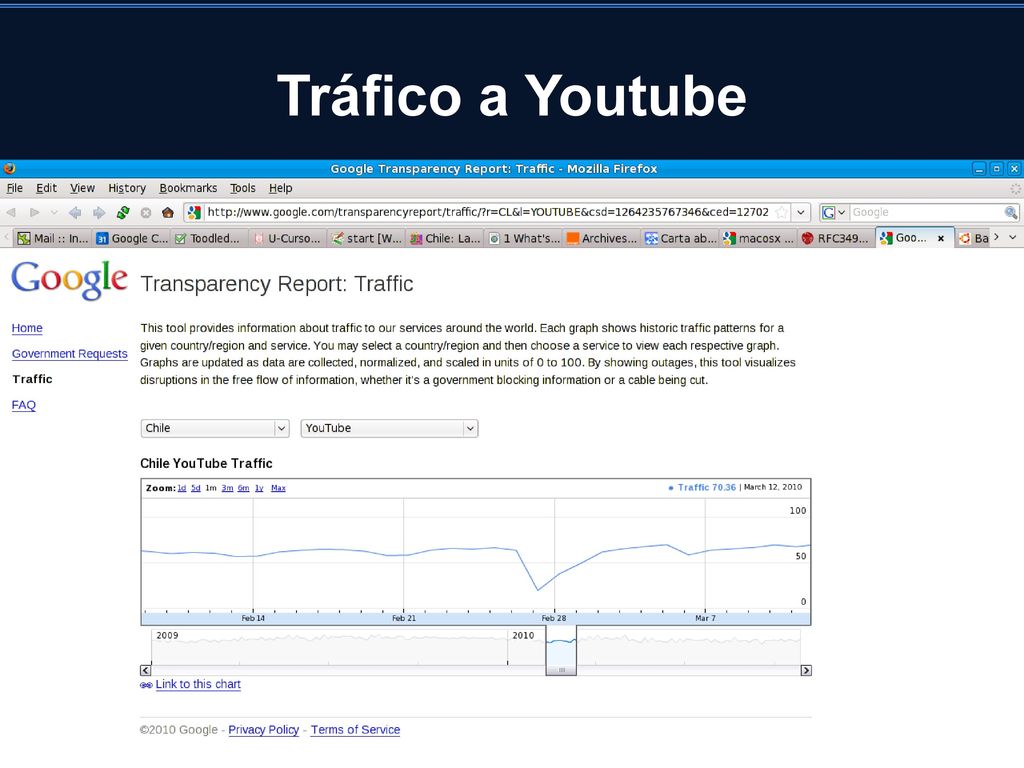Open the Link to this chart link
Screen dimensions: 1024x768
tap(198, 684)
